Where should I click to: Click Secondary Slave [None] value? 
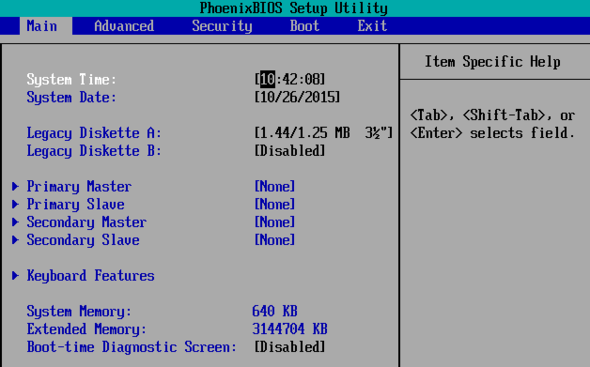click(x=275, y=240)
